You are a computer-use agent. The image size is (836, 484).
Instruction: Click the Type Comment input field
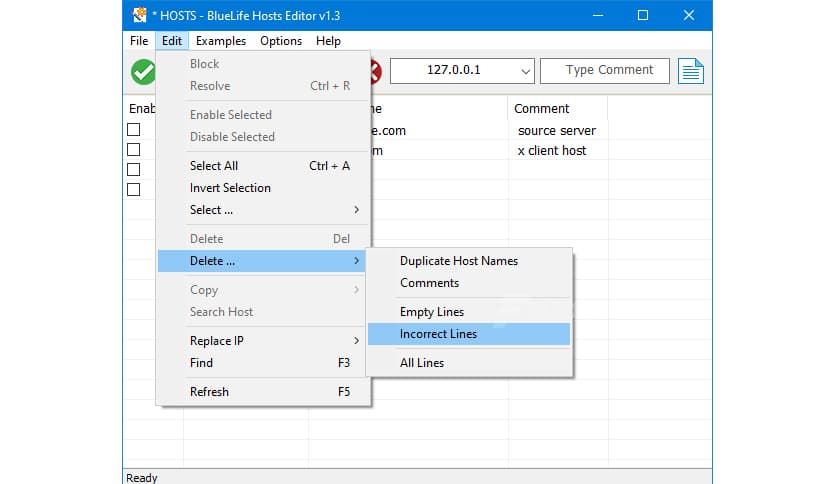pyautogui.click(x=605, y=71)
